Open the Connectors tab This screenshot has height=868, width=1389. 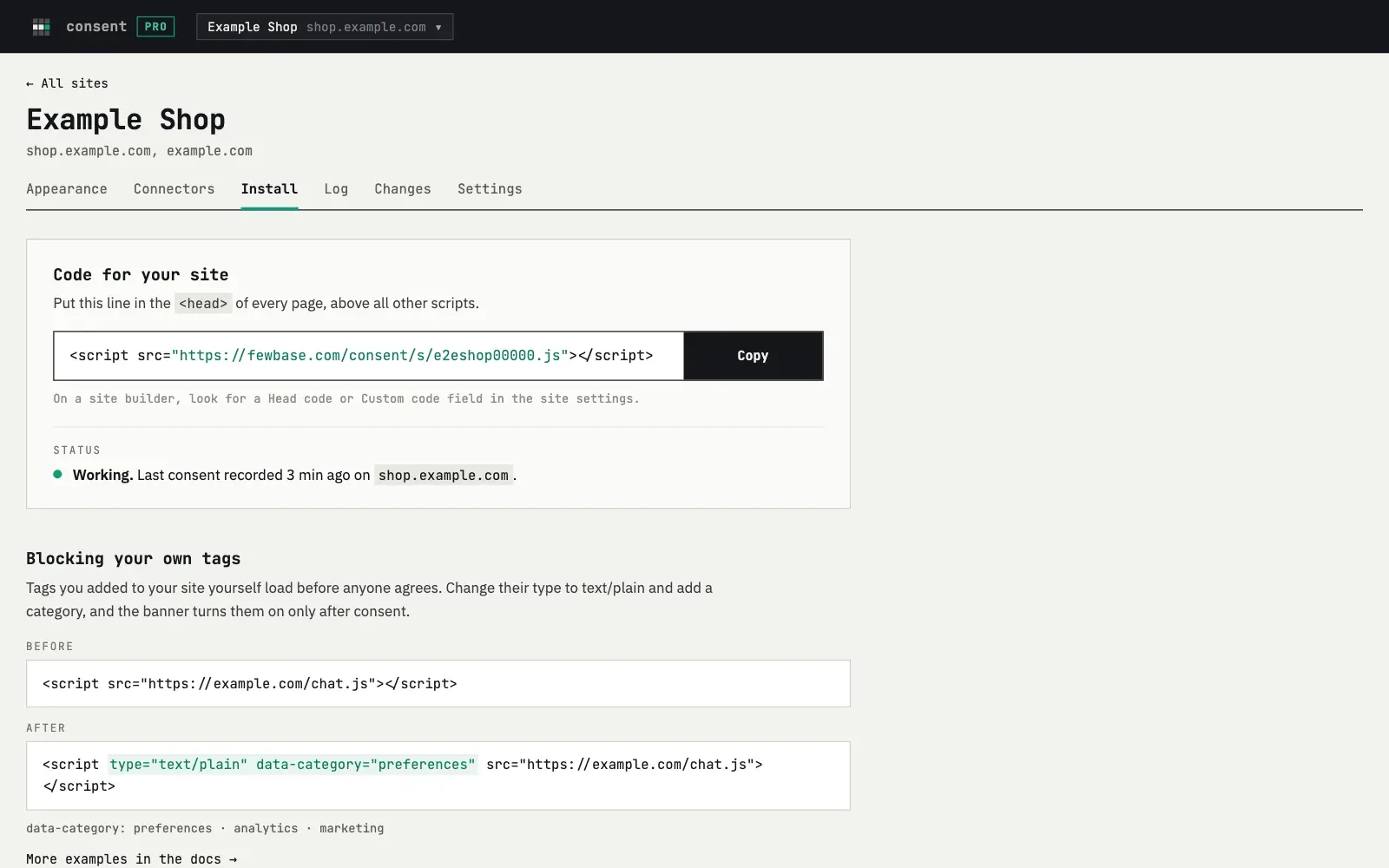coord(174,189)
